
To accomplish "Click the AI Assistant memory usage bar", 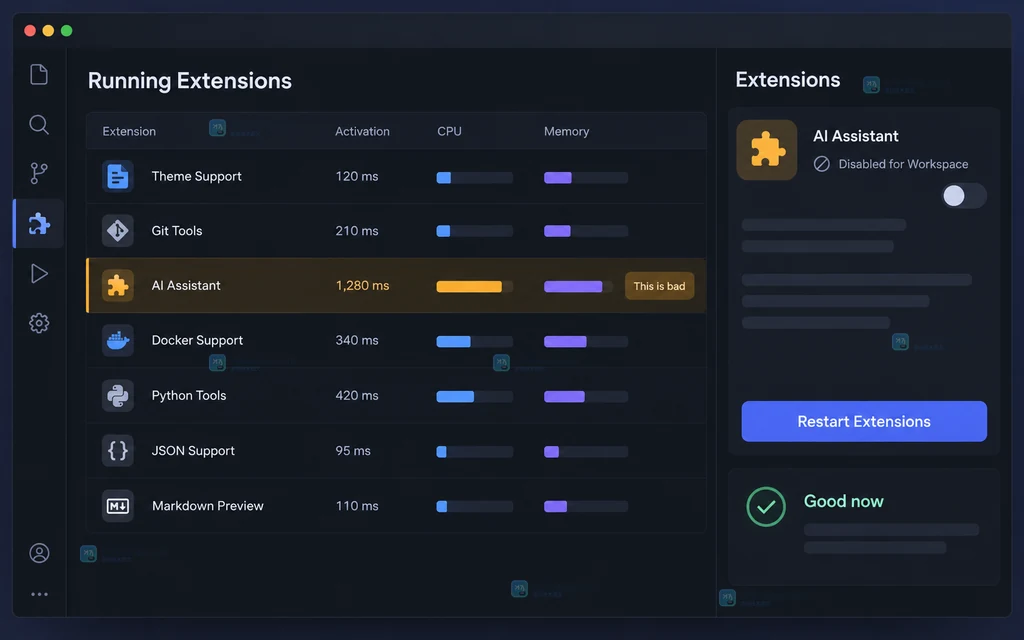I will click(x=578, y=286).
